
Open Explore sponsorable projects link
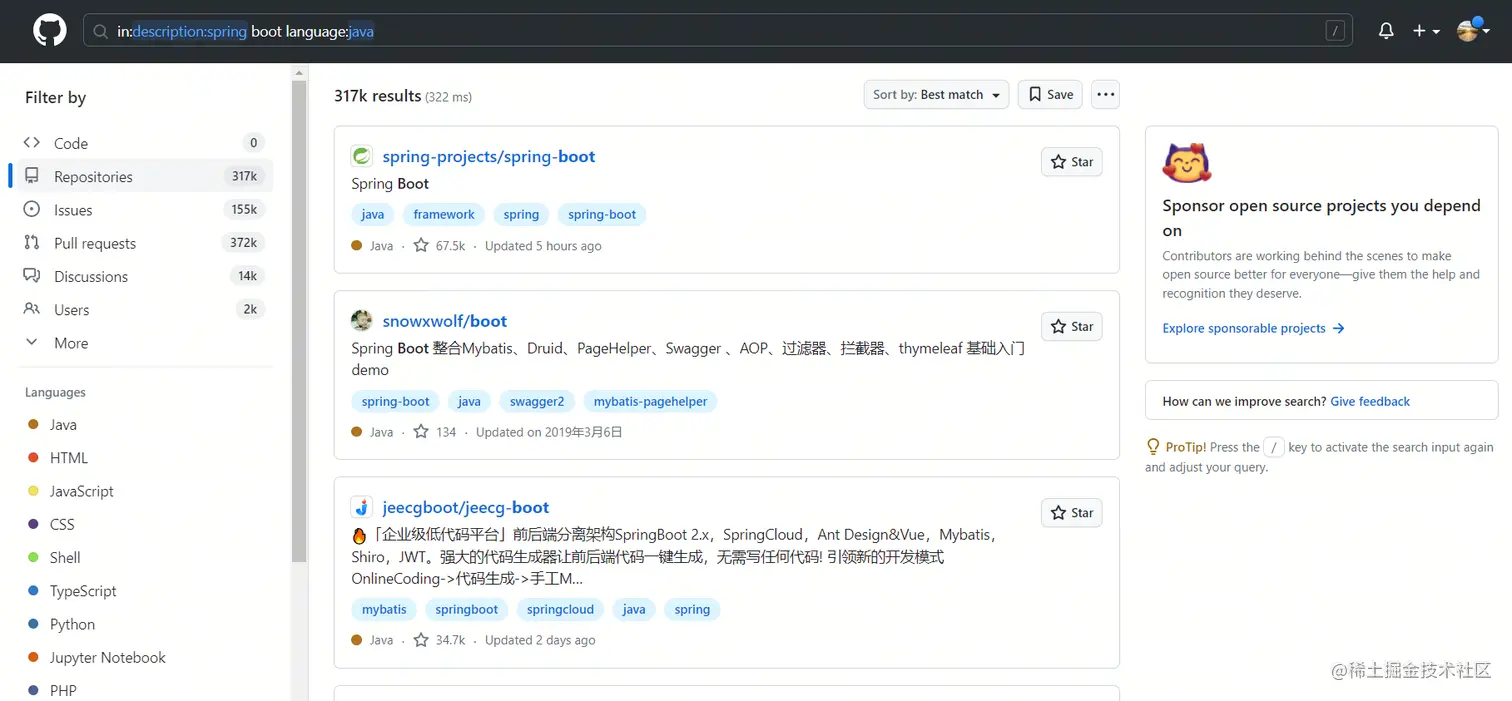1253,328
